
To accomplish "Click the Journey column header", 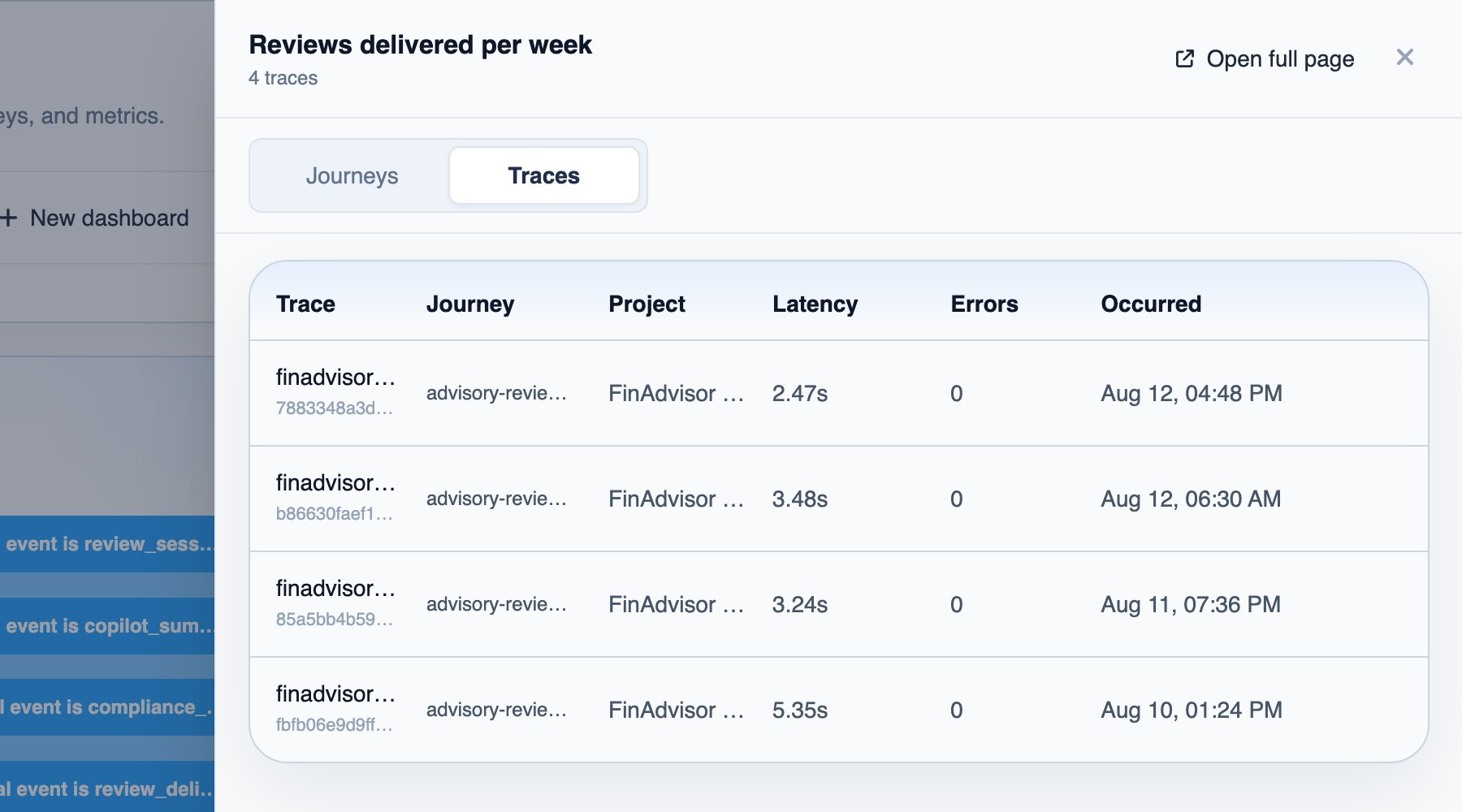I will coord(470,304).
